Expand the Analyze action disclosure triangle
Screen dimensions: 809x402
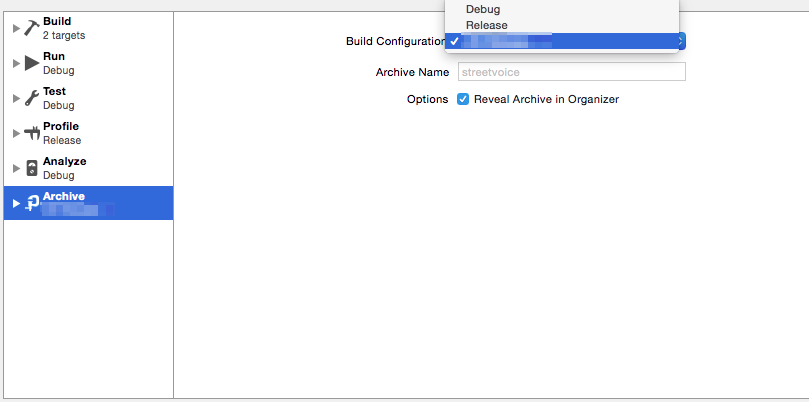coord(16,168)
